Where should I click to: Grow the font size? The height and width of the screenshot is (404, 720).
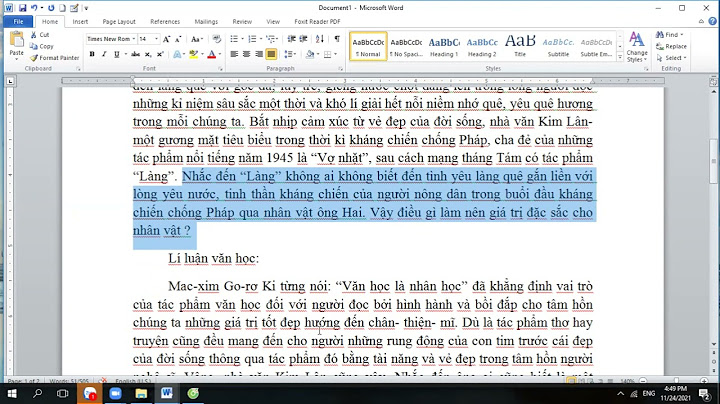(166, 39)
